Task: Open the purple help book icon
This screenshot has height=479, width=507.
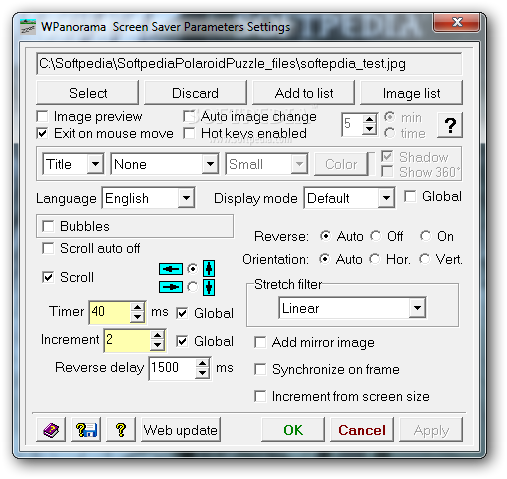Action: pos(51,430)
